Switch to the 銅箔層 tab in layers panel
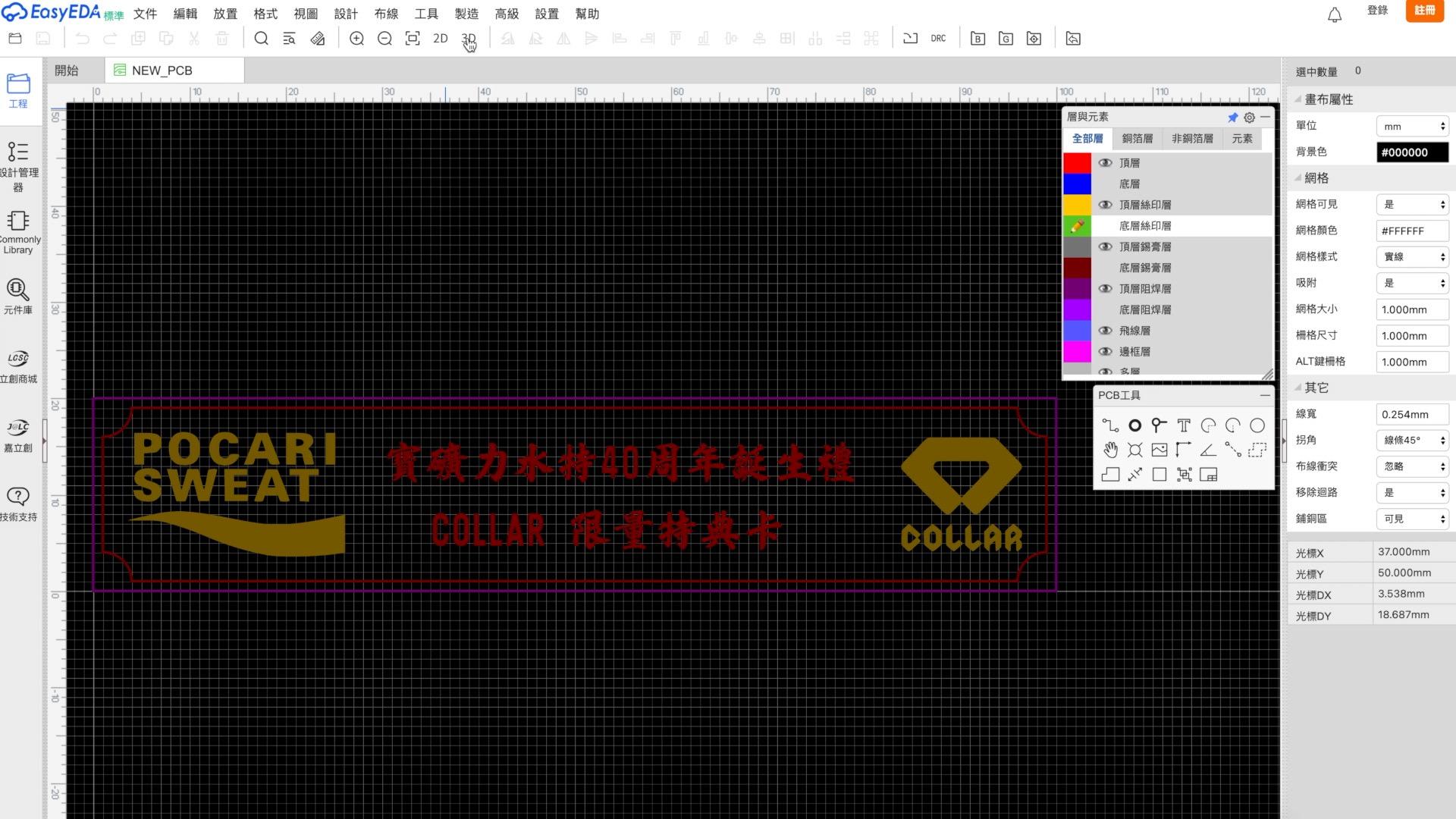 (x=1137, y=138)
